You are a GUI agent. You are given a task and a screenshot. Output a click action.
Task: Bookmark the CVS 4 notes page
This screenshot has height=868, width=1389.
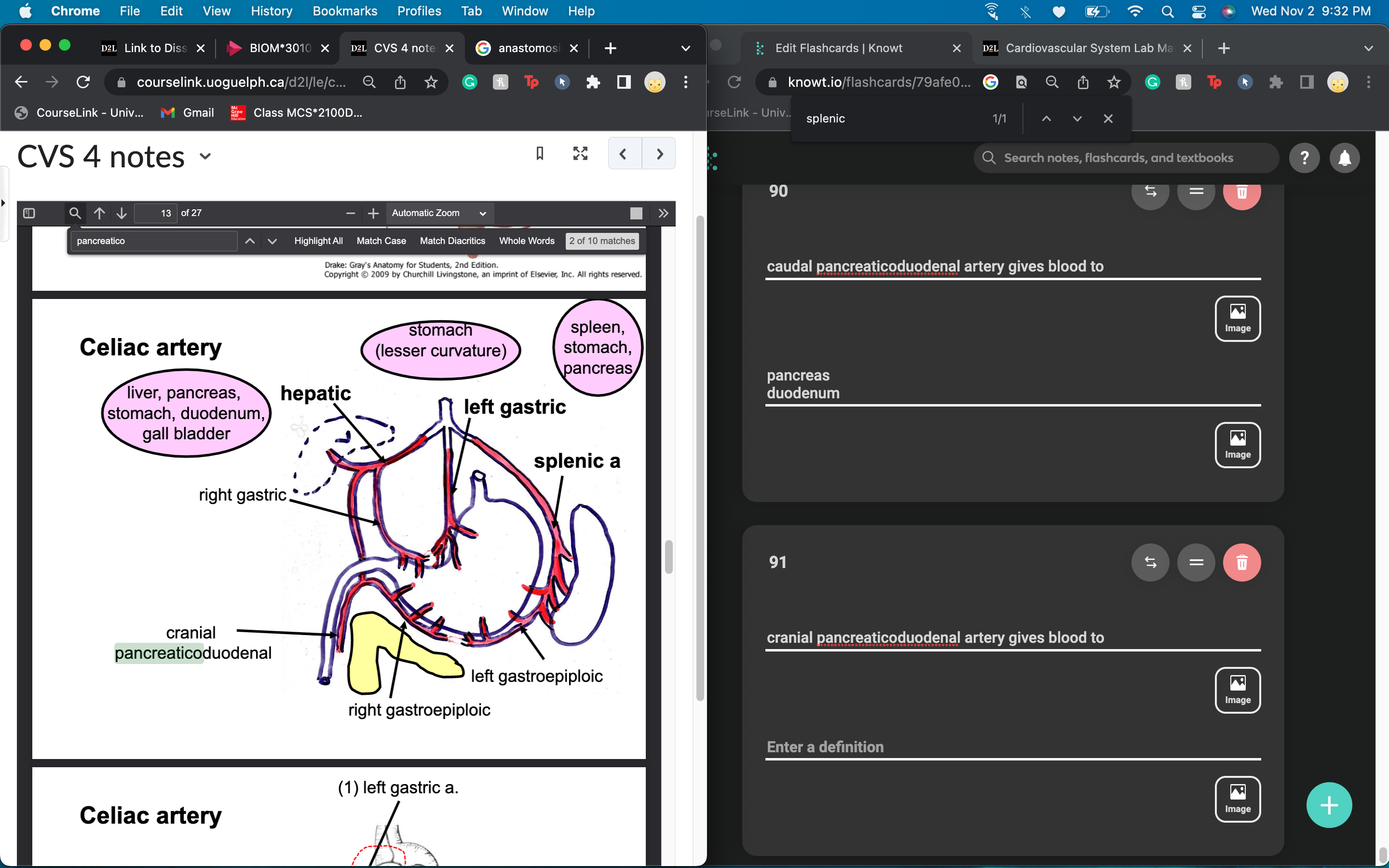tap(540, 153)
